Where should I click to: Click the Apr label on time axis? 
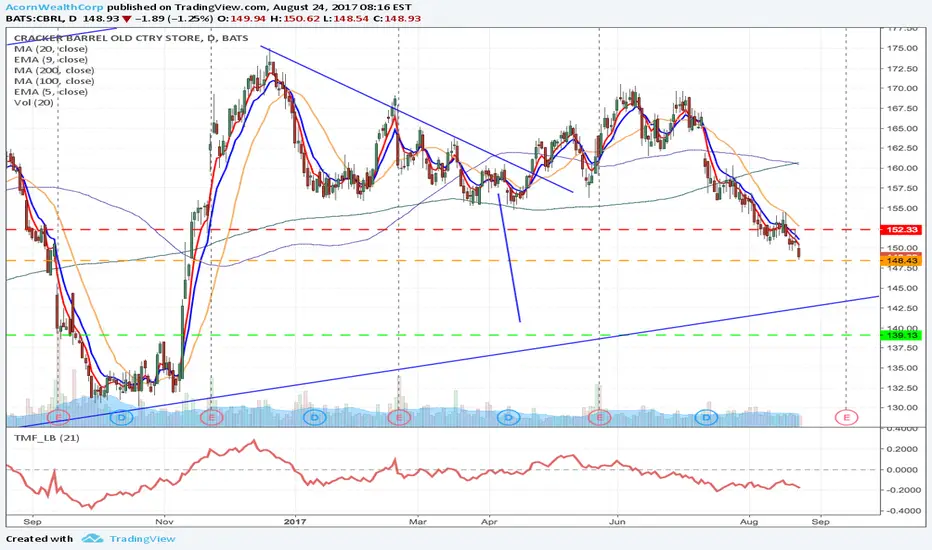[x=489, y=521]
